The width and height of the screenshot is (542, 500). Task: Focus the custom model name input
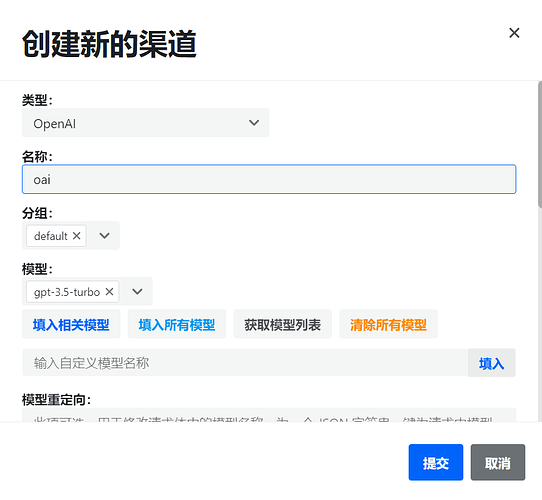click(x=245, y=363)
